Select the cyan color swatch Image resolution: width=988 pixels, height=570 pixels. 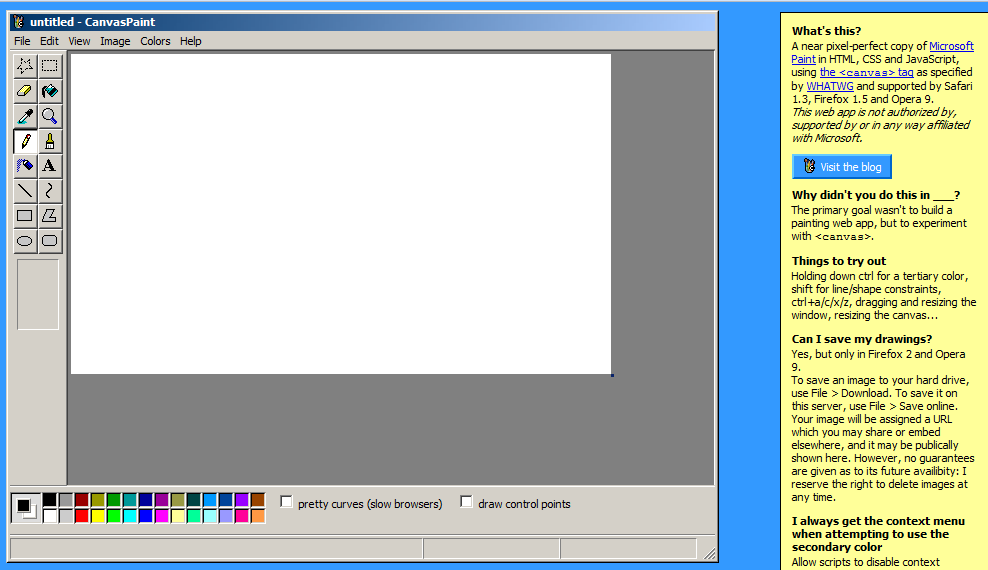(x=130, y=516)
